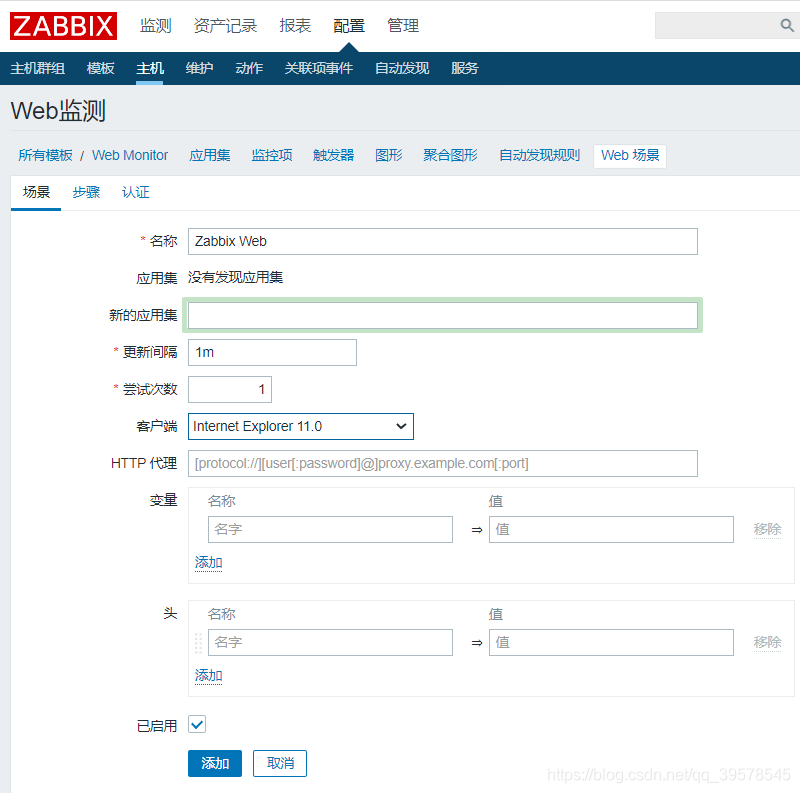The image size is (800, 793).
Task: Open the 触发器 link
Action: tap(333, 155)
